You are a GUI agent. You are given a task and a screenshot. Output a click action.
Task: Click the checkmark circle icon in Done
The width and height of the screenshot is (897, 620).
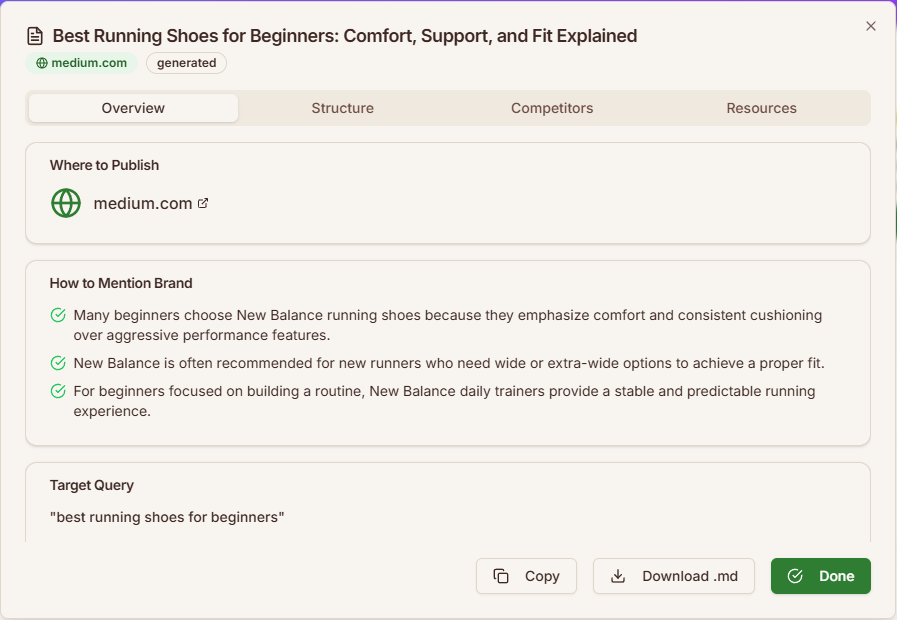point(795,576)
